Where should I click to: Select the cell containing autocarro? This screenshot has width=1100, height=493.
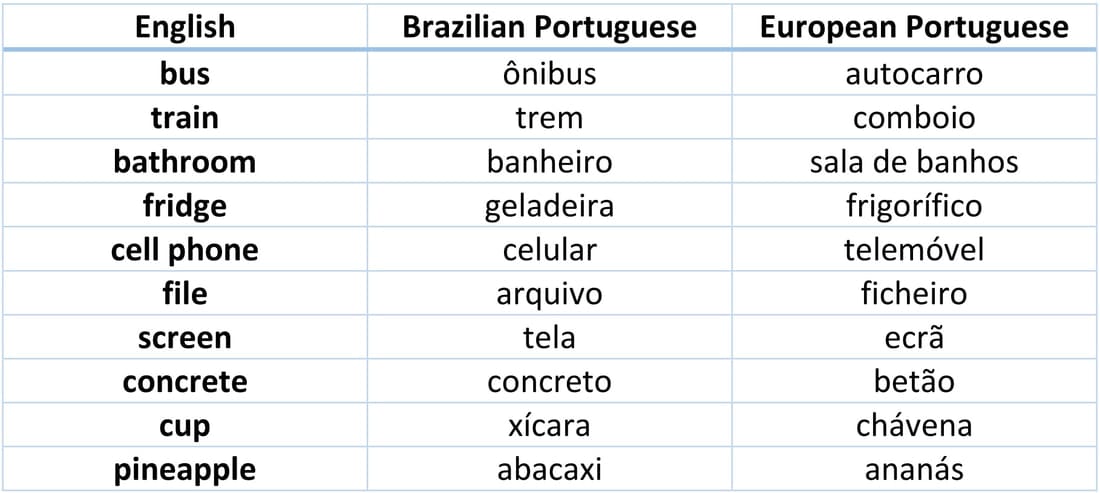pos(914,74)
